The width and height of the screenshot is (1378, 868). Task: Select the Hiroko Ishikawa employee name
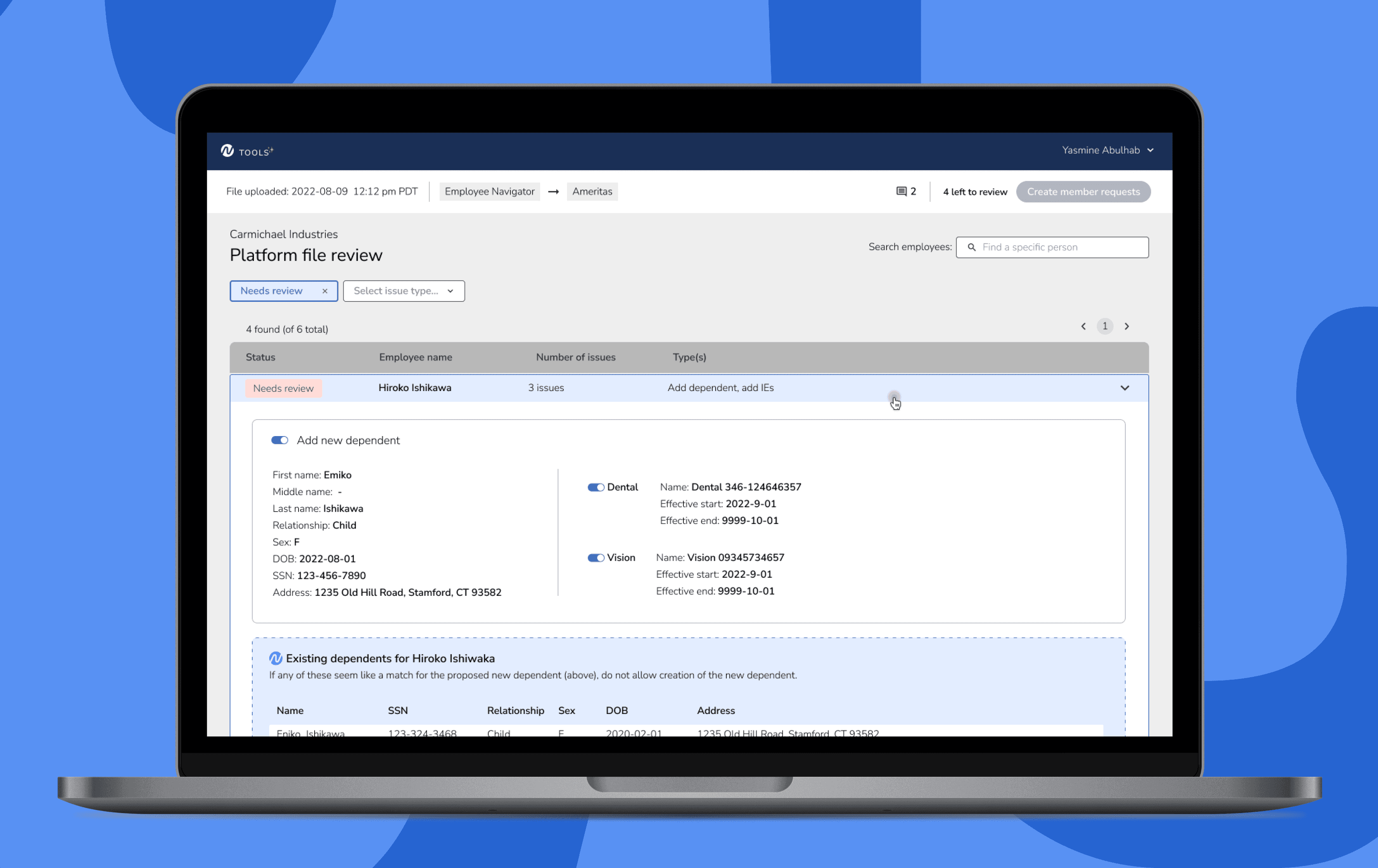pos(415,388)
